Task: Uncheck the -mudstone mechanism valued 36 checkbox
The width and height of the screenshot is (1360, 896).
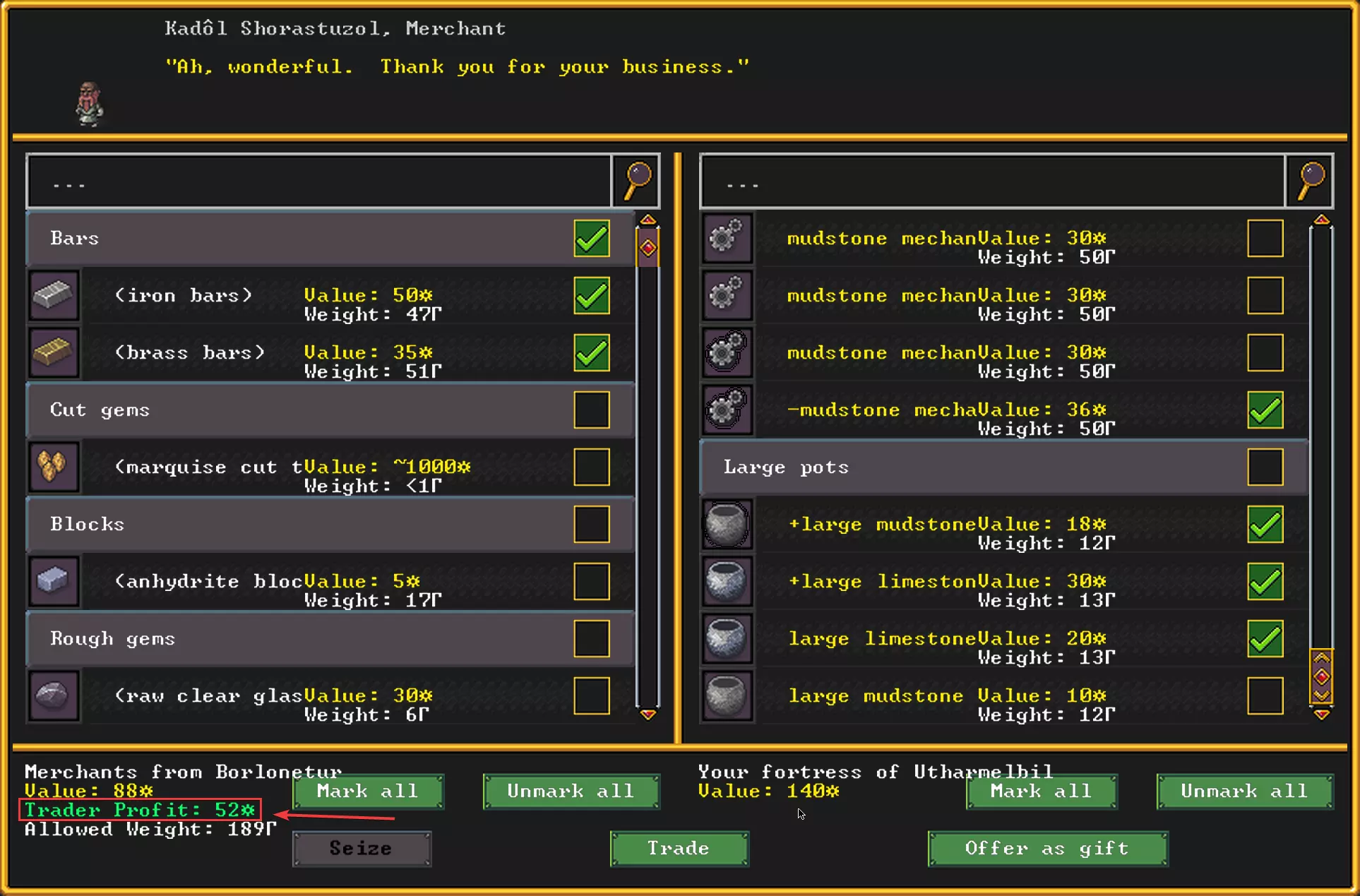Action: 1265,410
